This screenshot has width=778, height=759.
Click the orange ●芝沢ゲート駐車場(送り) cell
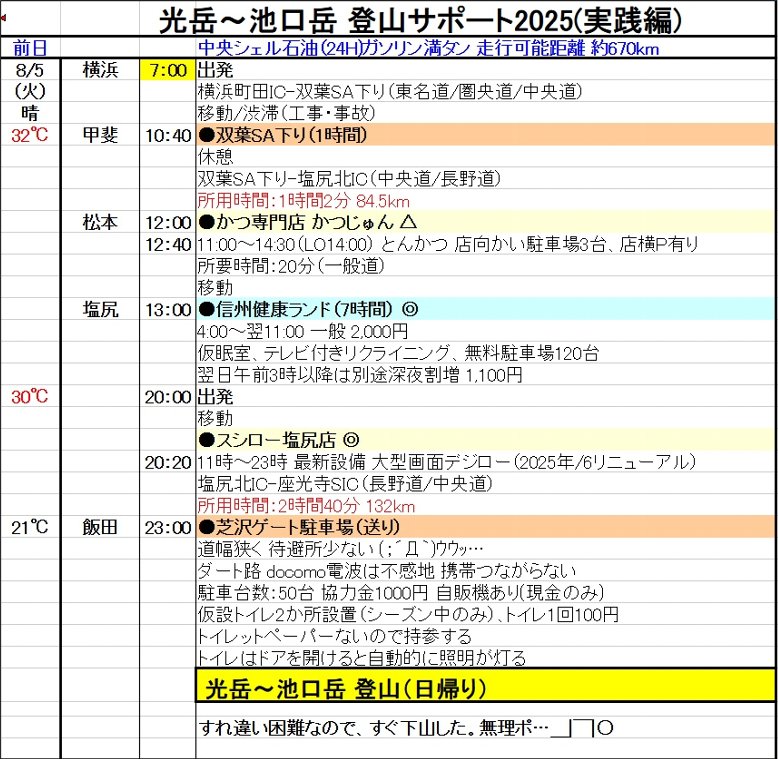tap(485, 527)
